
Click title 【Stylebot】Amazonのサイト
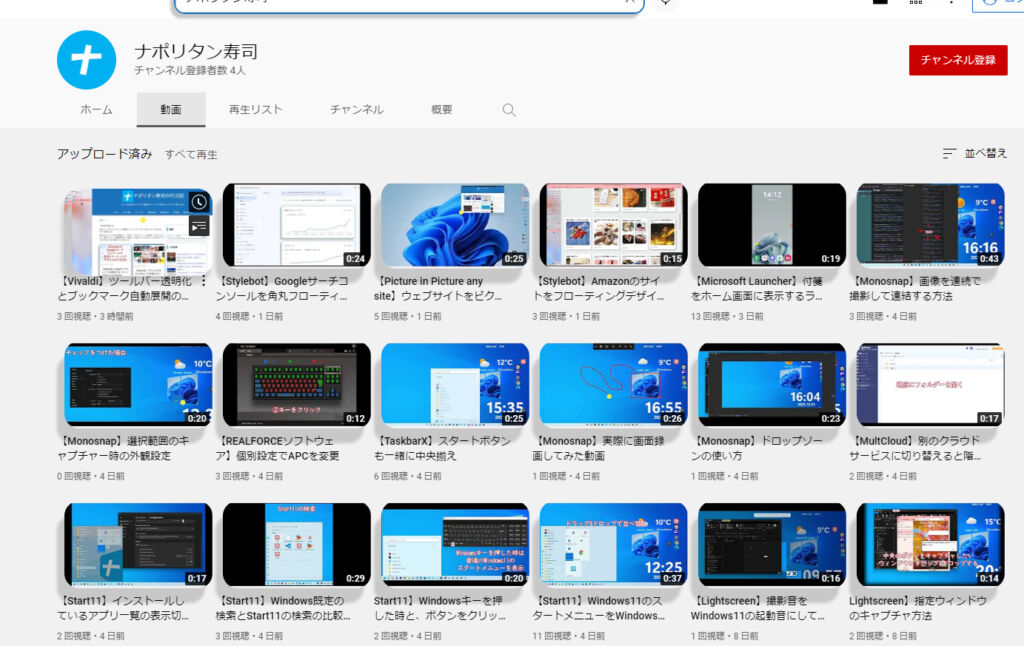pos(598,289)
